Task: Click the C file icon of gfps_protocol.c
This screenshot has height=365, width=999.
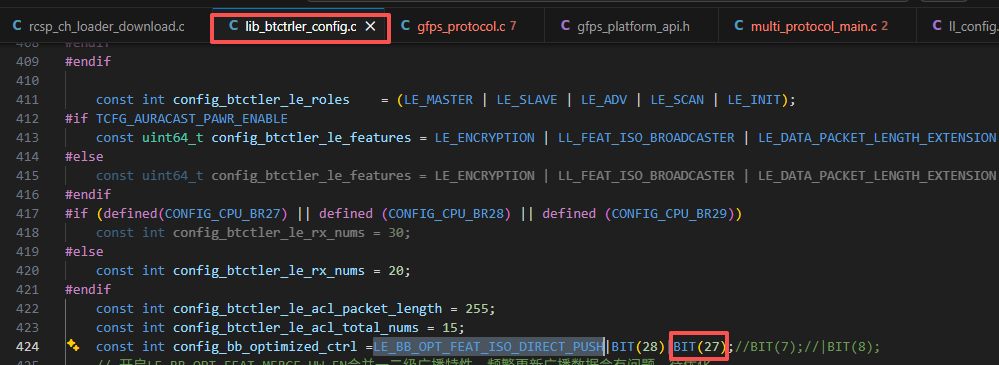Action: tap(406, 26)
